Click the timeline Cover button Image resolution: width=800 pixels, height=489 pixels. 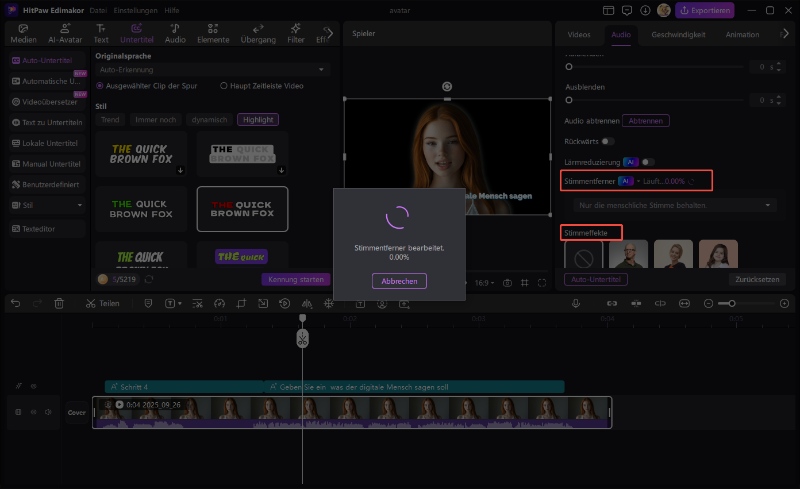(x=77, y=412)
